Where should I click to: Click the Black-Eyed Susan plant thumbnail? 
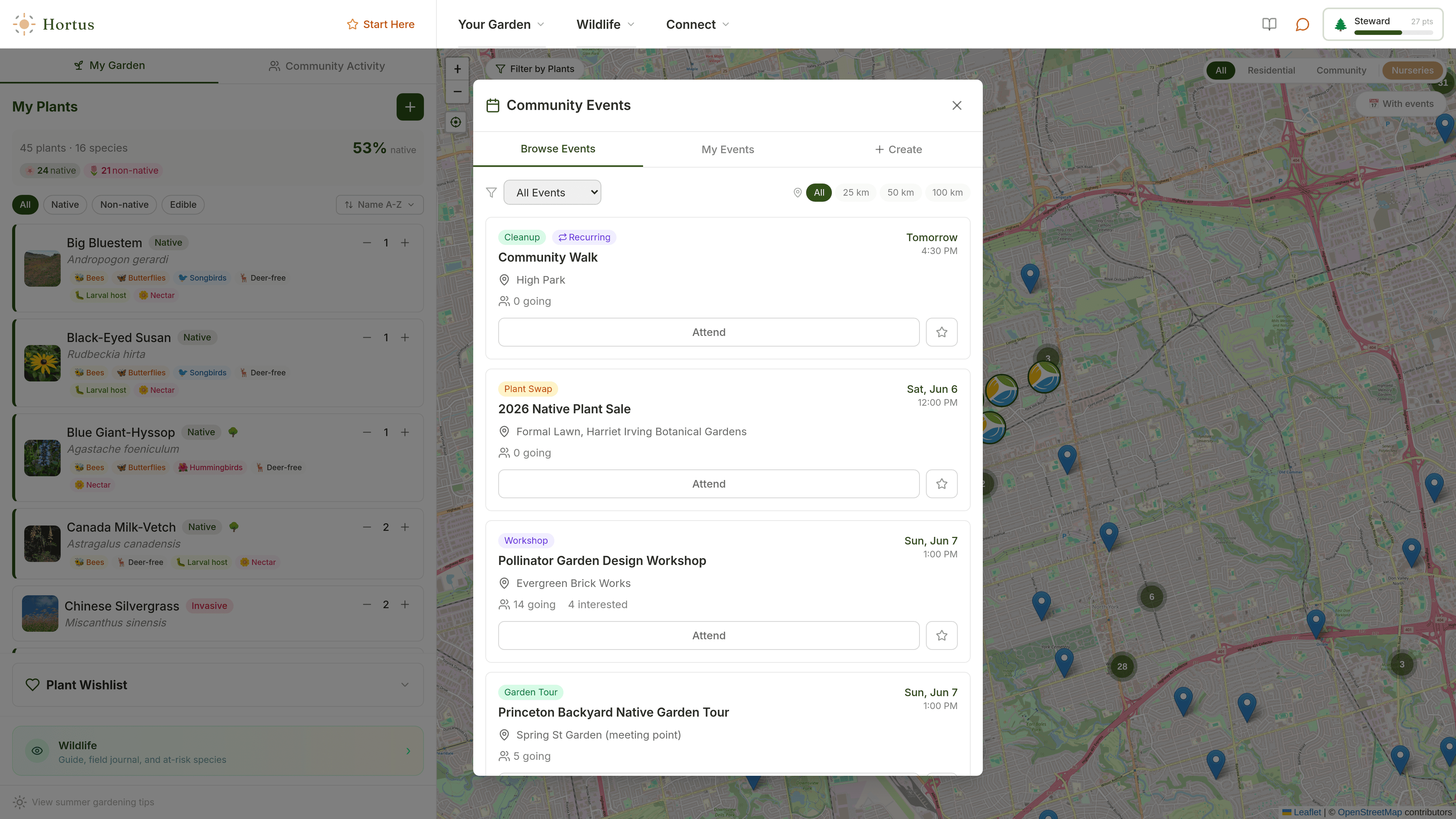pyautogui.click(x=42, y=363)
